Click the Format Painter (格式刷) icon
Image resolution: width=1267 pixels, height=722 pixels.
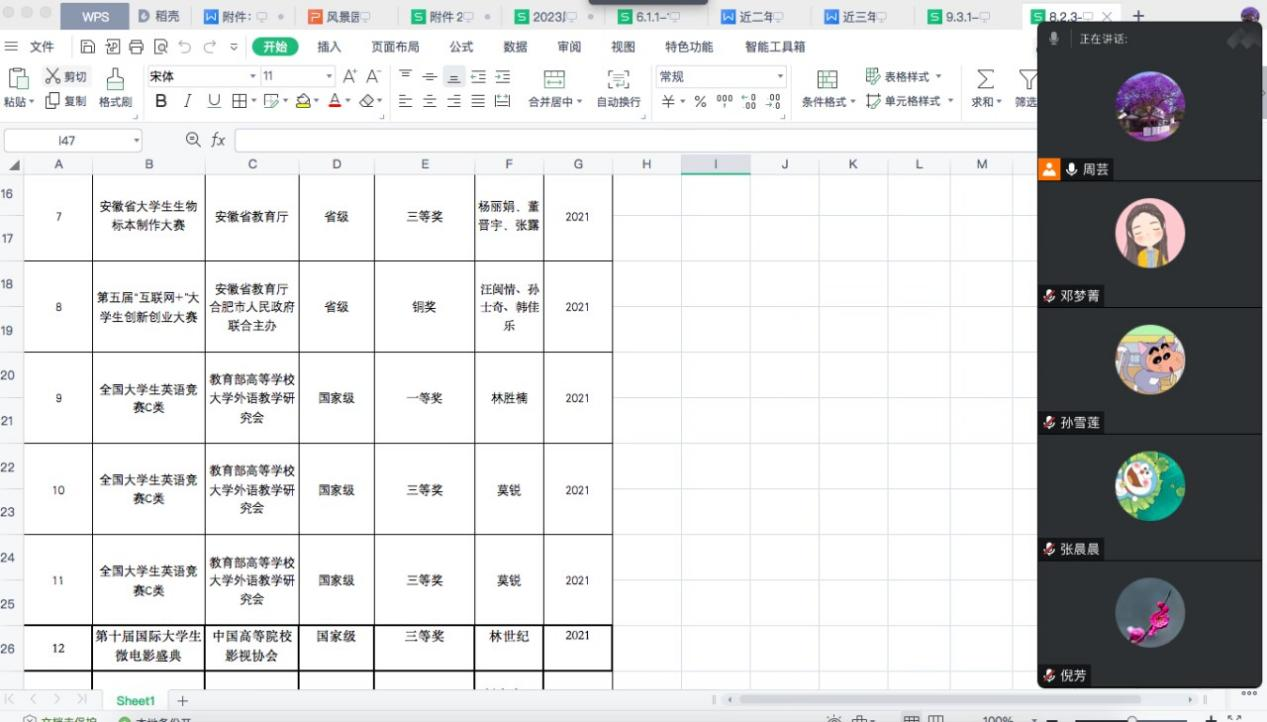pos(115,78)
